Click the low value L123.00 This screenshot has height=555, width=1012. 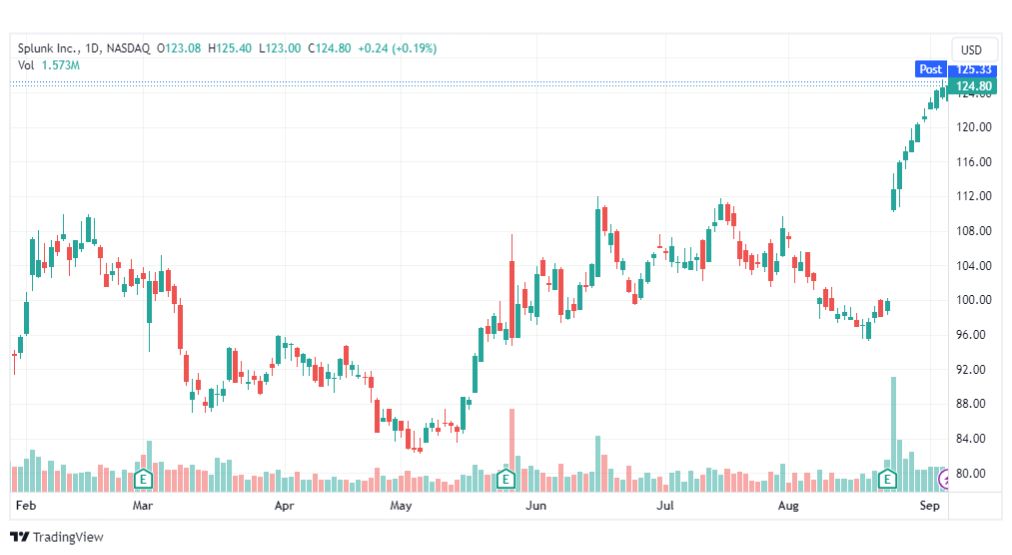[x=279, y=48]
